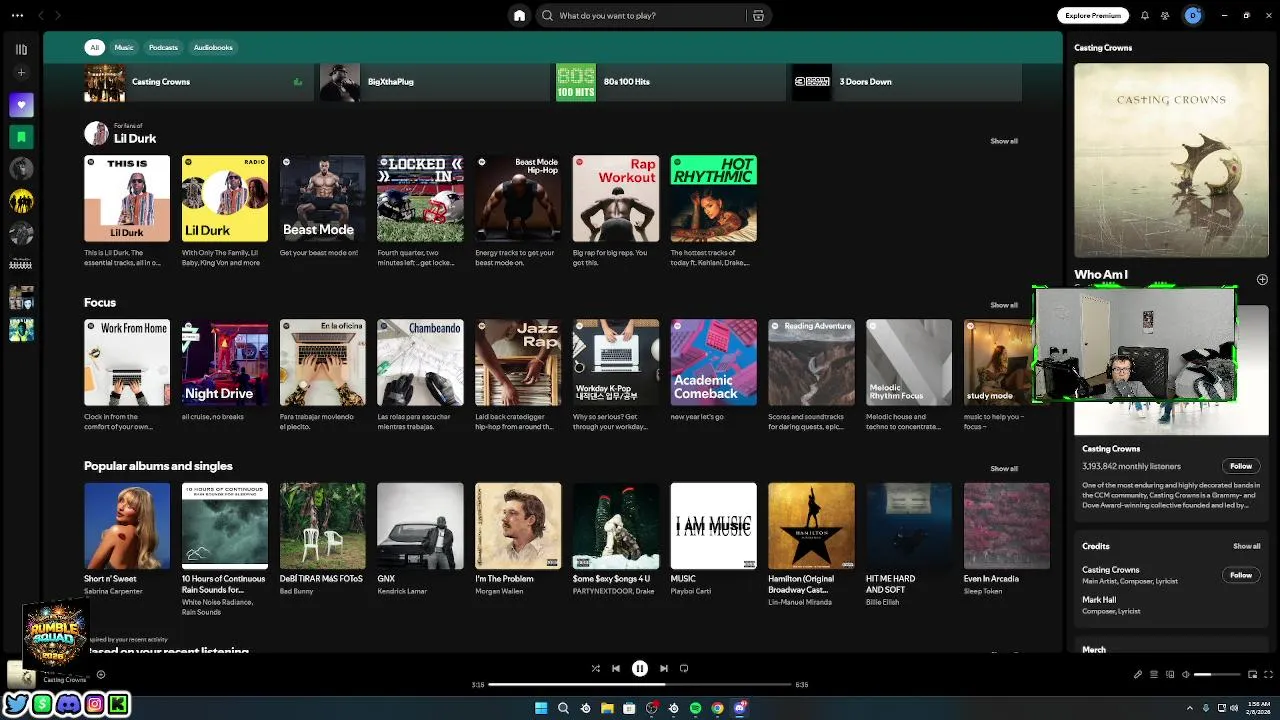This screenshot has height=720, width=1280.
Task: Adjust the volume slider
Action: point(1217,674)
